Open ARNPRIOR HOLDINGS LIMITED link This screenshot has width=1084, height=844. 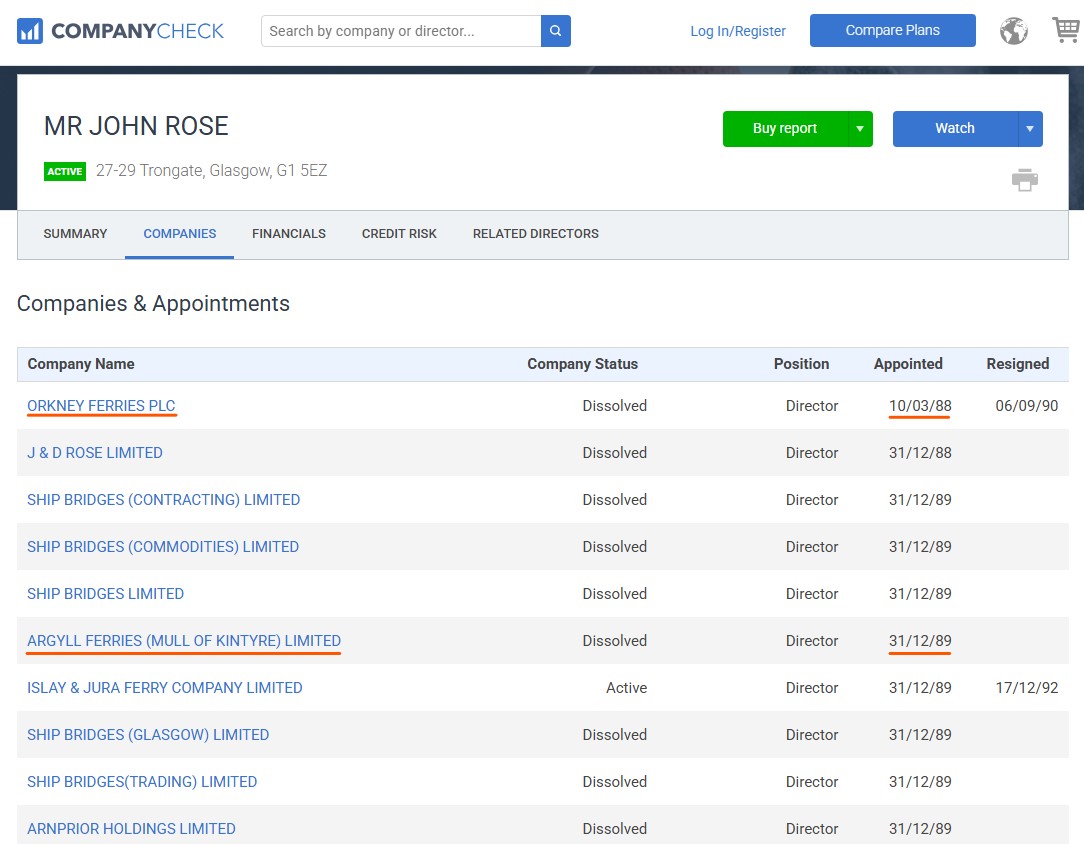[x=131, y=829]
